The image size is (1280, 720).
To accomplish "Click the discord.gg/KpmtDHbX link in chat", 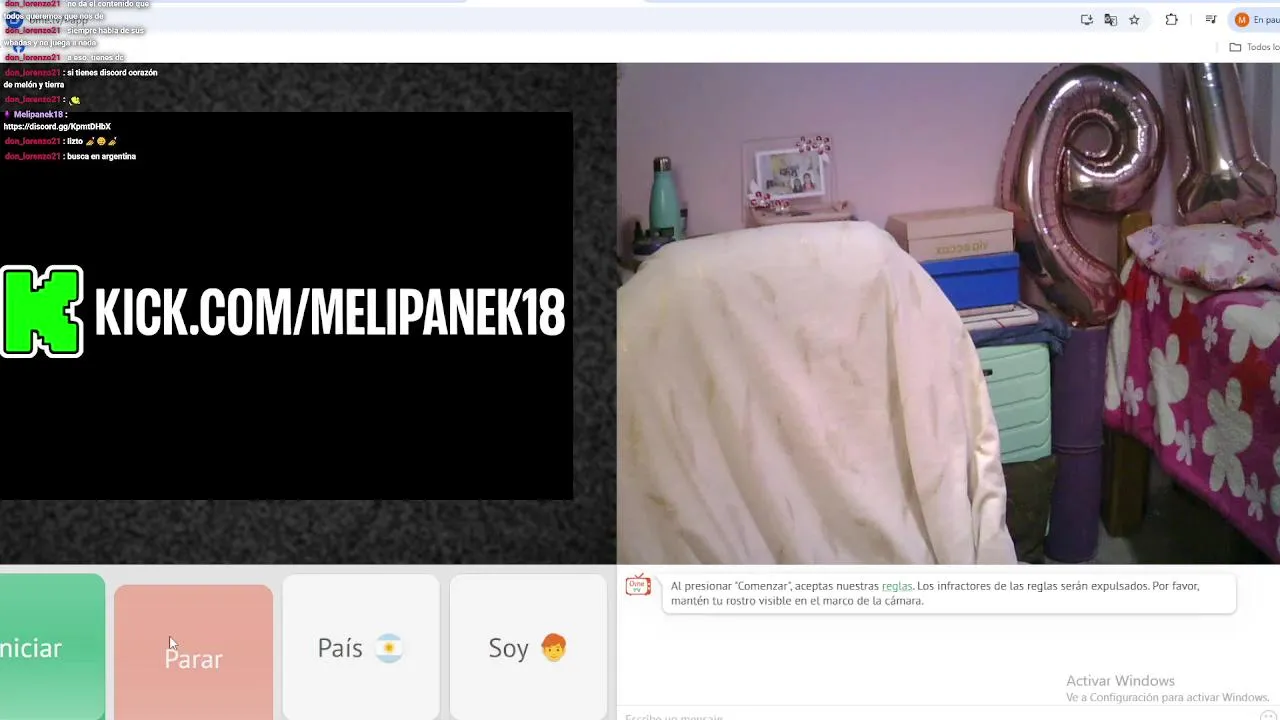I will [x=57, y=127].
